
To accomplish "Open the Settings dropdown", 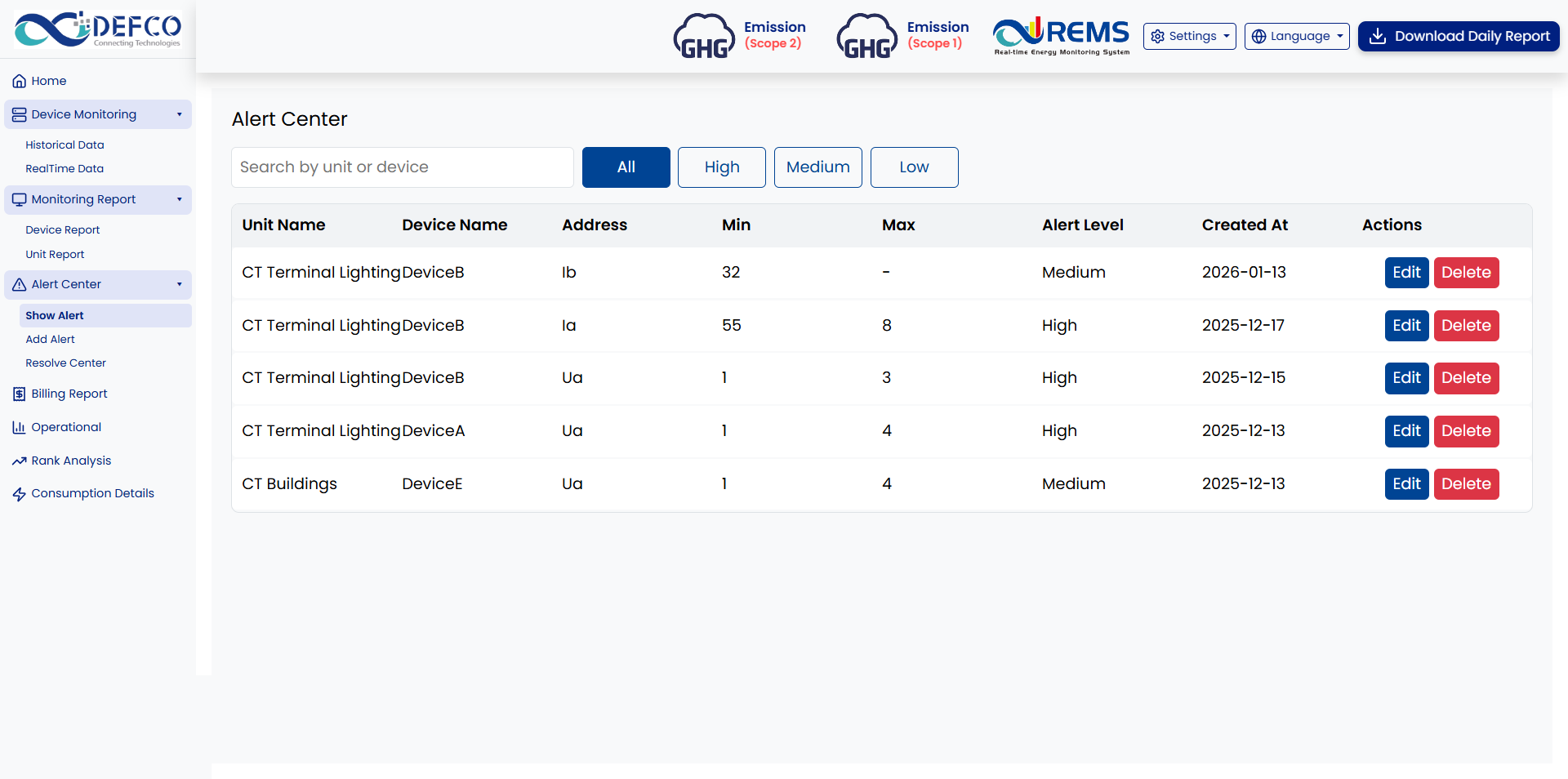I will (1190, 36).
